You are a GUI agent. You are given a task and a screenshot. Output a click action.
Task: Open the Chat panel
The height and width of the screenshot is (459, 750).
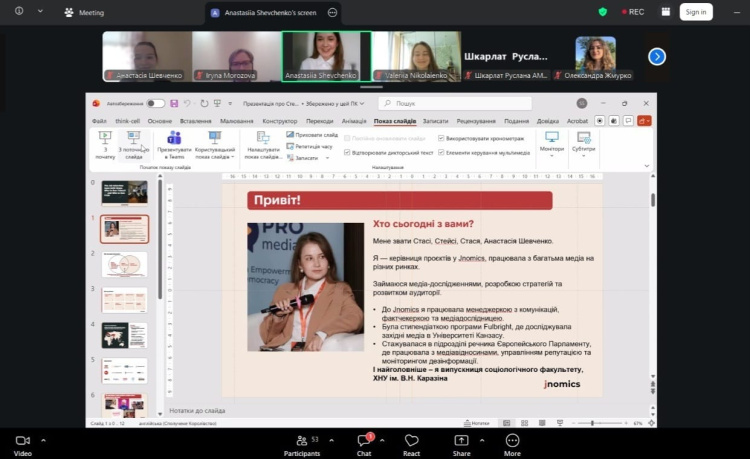[x=364, y=445]
